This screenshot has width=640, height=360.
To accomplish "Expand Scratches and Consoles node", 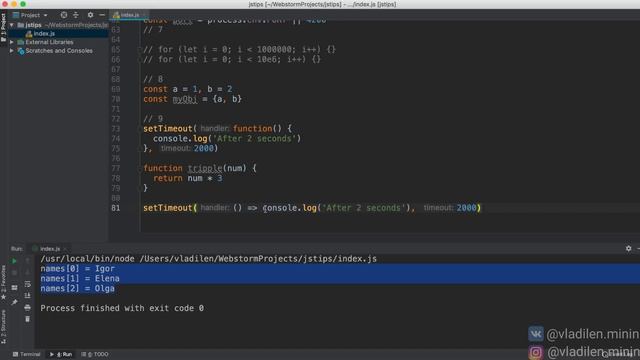I will [x=12, y=51].
